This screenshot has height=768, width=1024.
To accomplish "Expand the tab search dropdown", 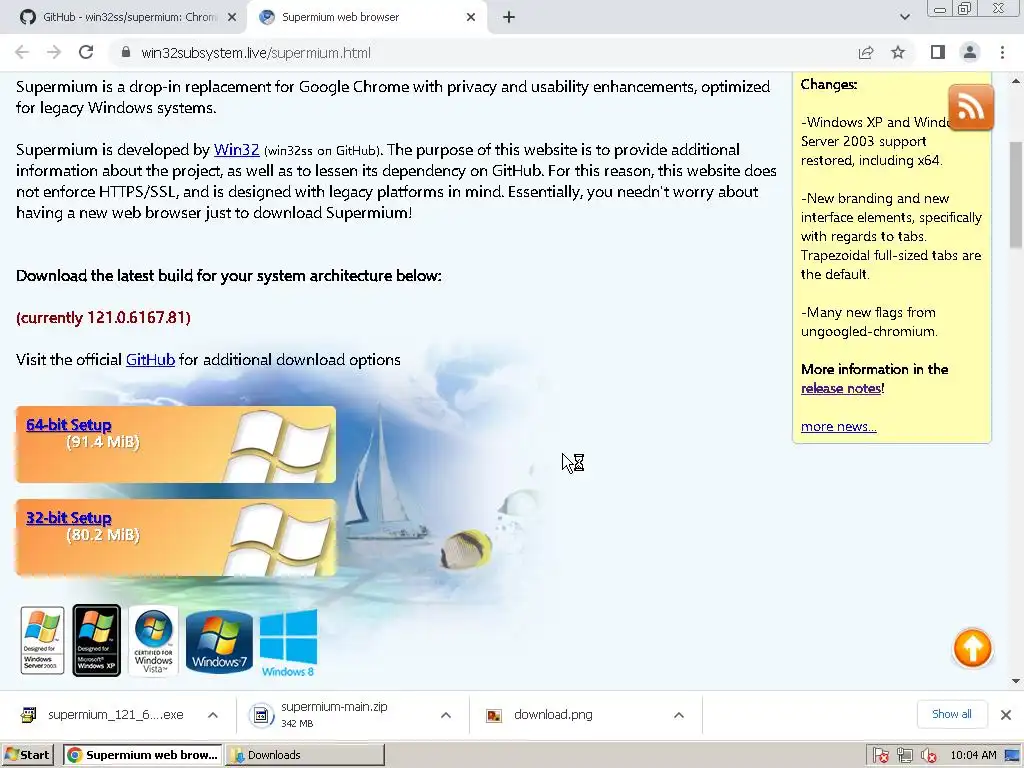I will (x=904, y=17).
